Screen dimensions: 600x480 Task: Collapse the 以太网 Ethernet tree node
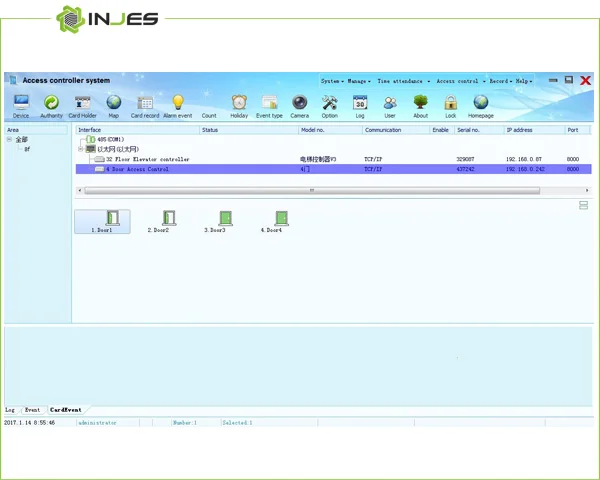(82, 149)
